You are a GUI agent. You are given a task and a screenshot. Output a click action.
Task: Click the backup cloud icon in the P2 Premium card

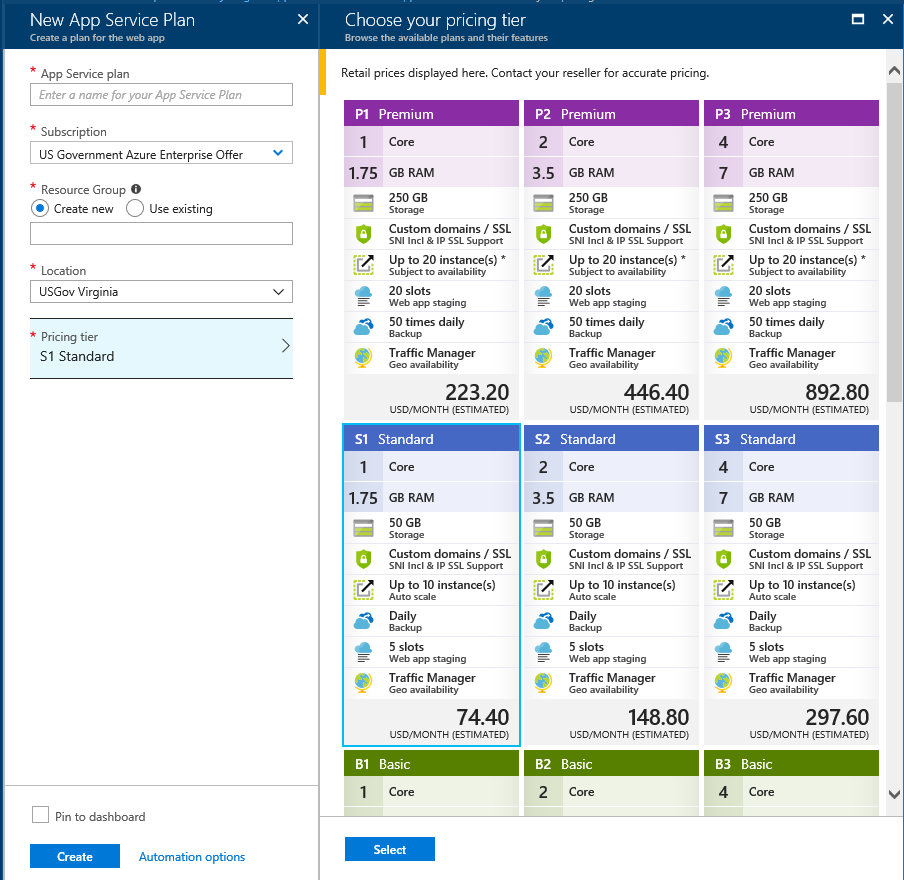point(543,327)
